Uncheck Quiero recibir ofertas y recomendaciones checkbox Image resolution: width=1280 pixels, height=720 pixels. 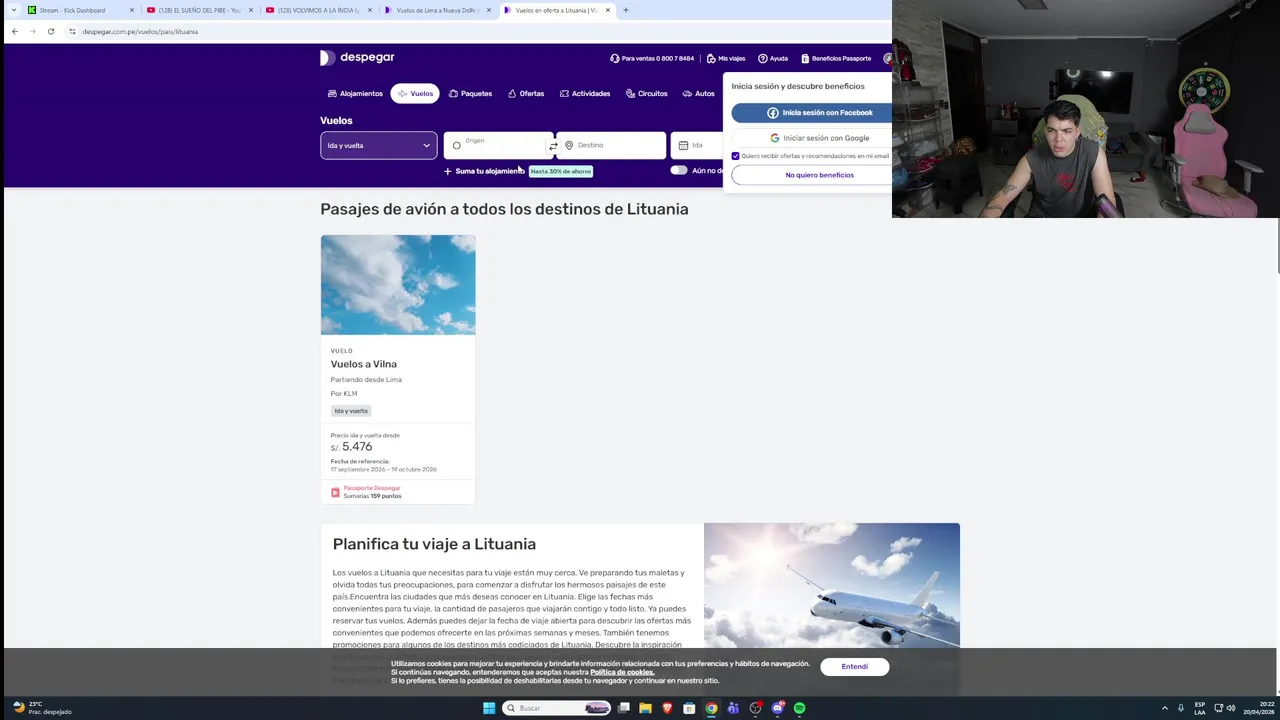pyautogui.click(x=736, y=156)
